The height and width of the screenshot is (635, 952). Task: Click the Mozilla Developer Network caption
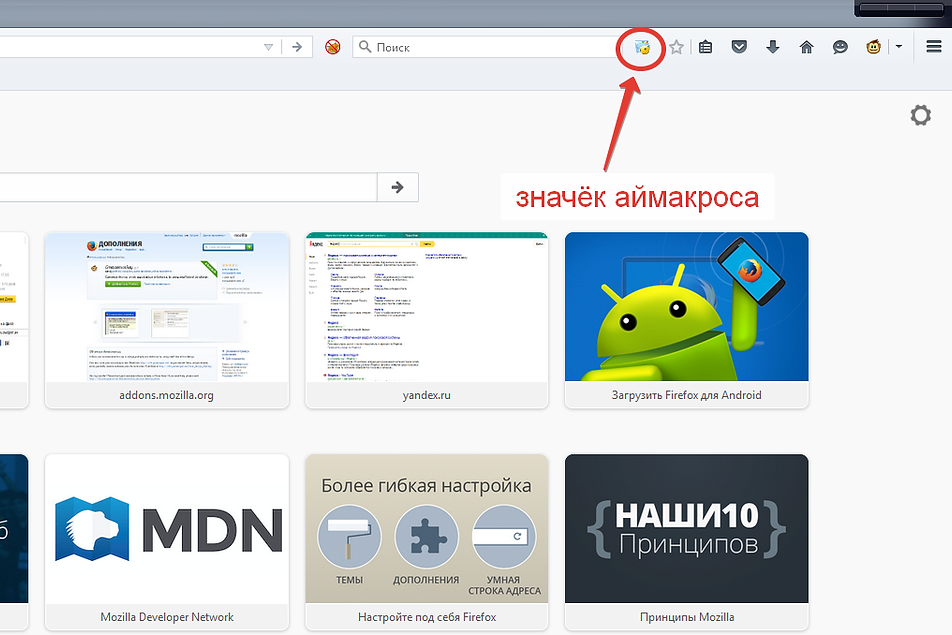pos(167,617)
